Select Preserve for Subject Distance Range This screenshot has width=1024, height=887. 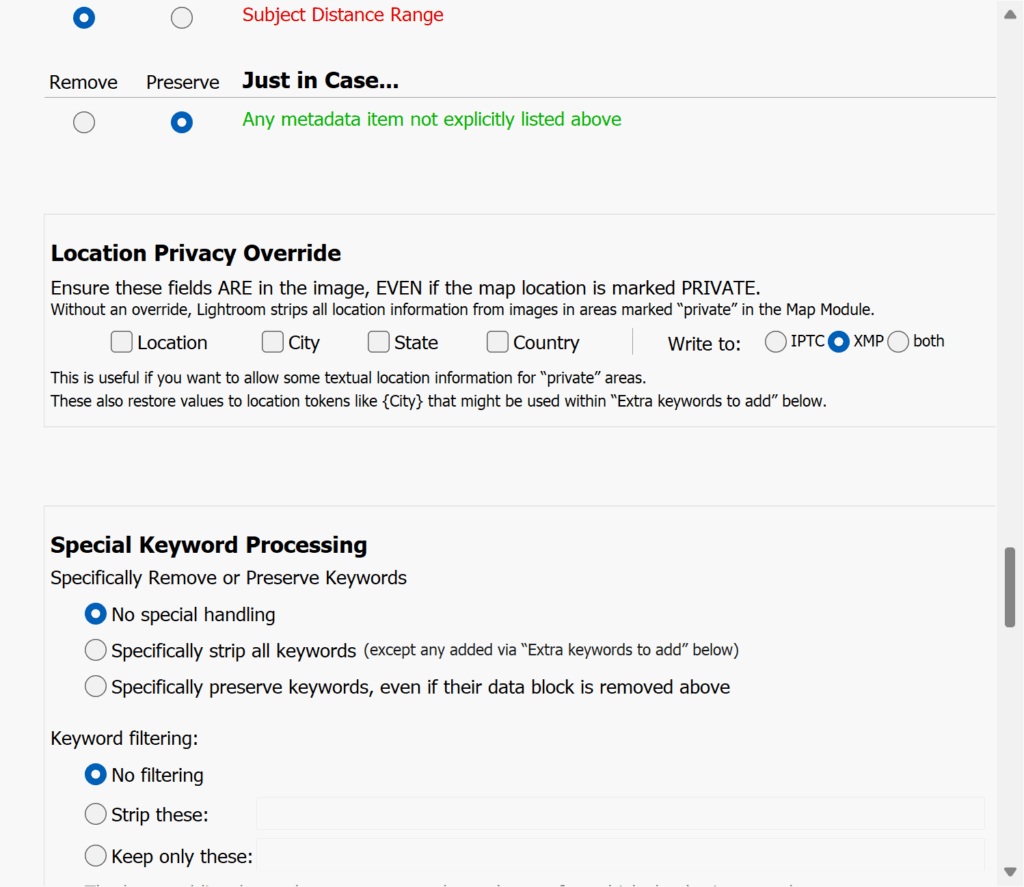181,18
